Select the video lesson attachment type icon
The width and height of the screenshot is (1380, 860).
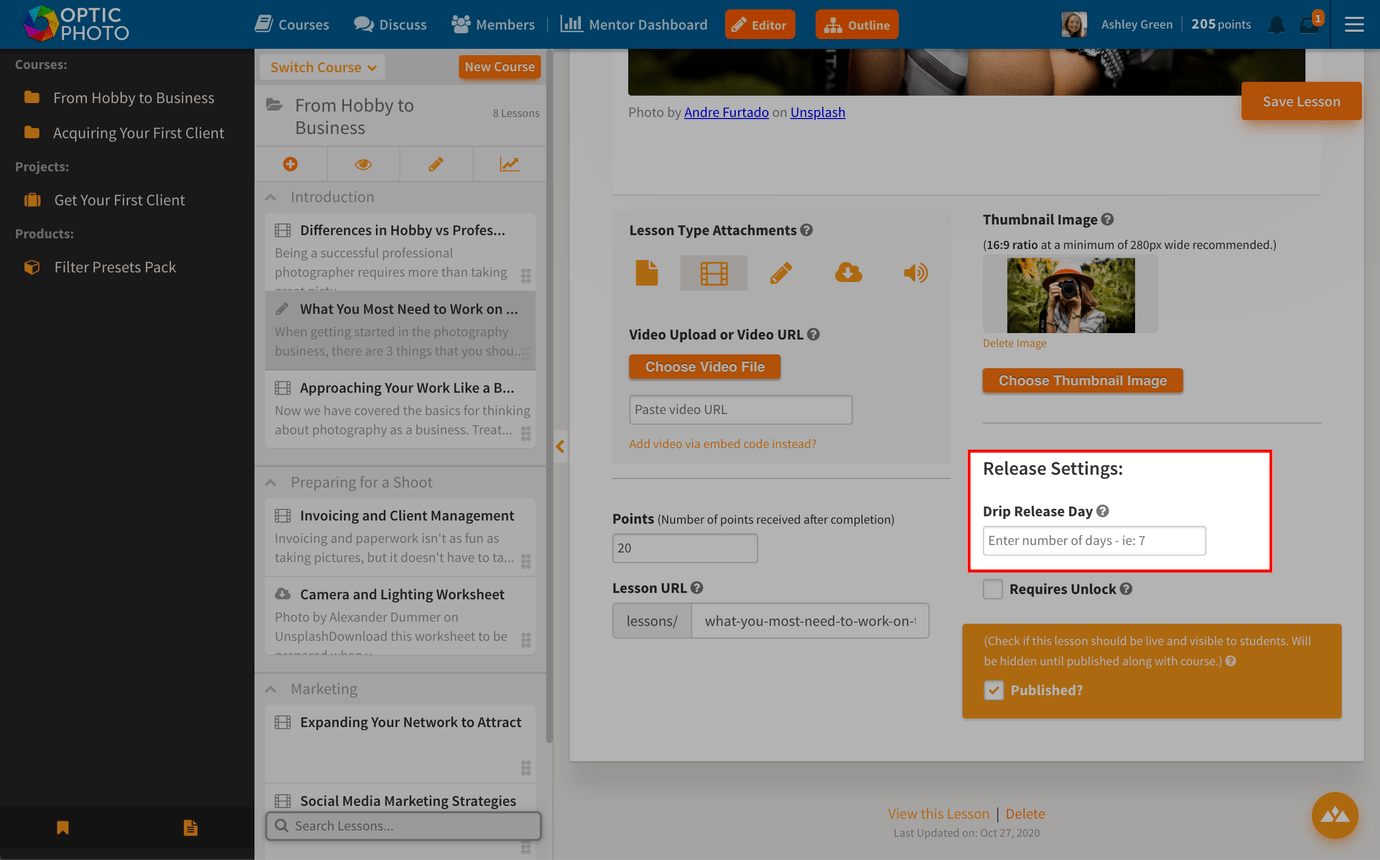point(714,272)
